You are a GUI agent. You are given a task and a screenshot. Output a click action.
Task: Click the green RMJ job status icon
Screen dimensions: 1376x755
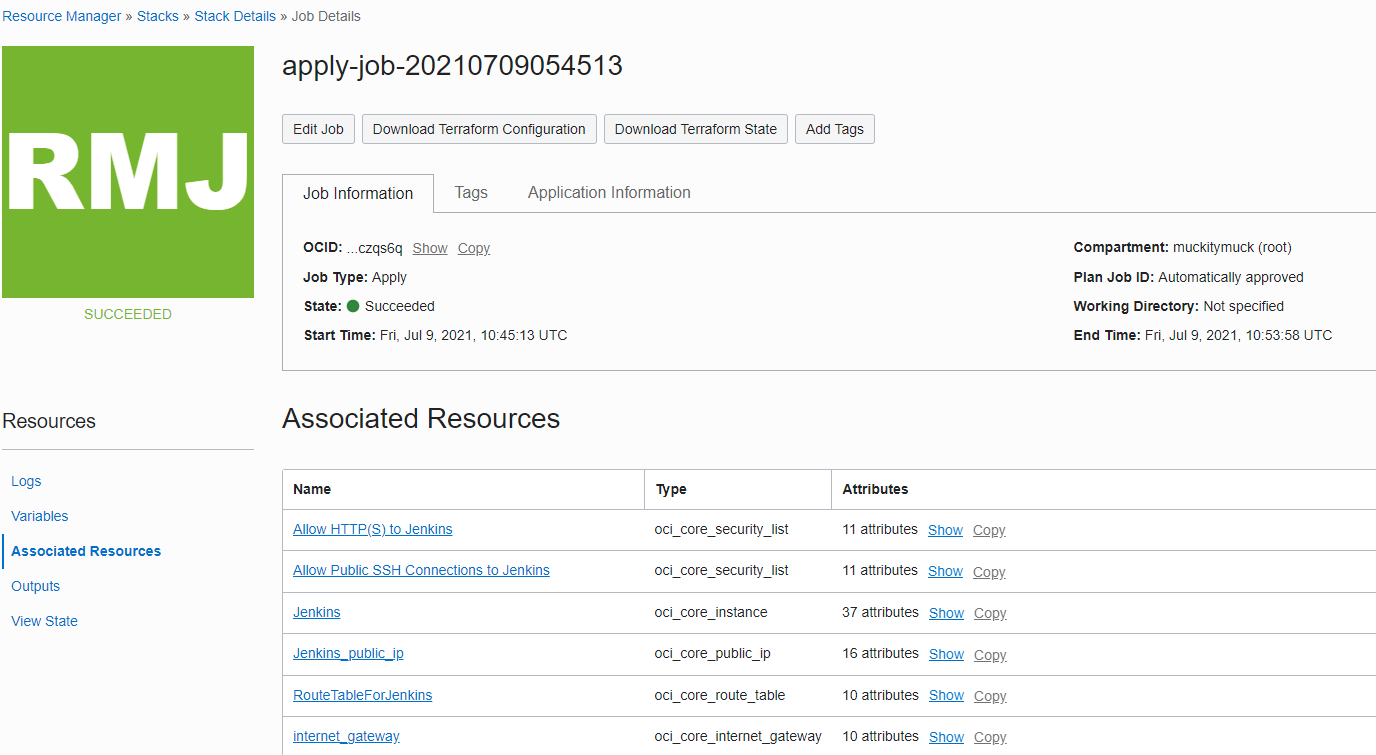128,172
